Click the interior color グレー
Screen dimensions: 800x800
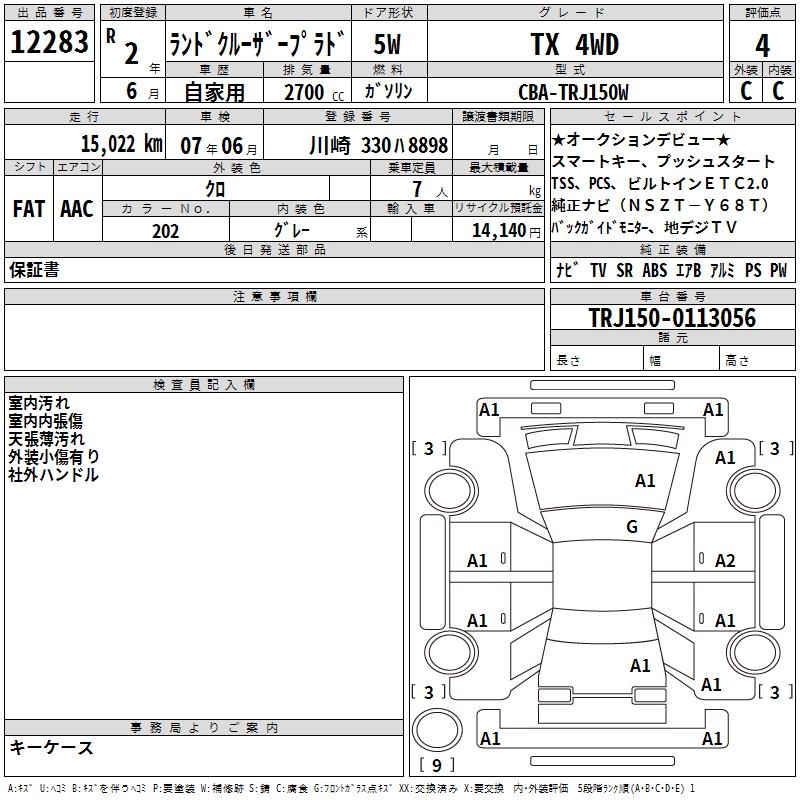point(292,230)
